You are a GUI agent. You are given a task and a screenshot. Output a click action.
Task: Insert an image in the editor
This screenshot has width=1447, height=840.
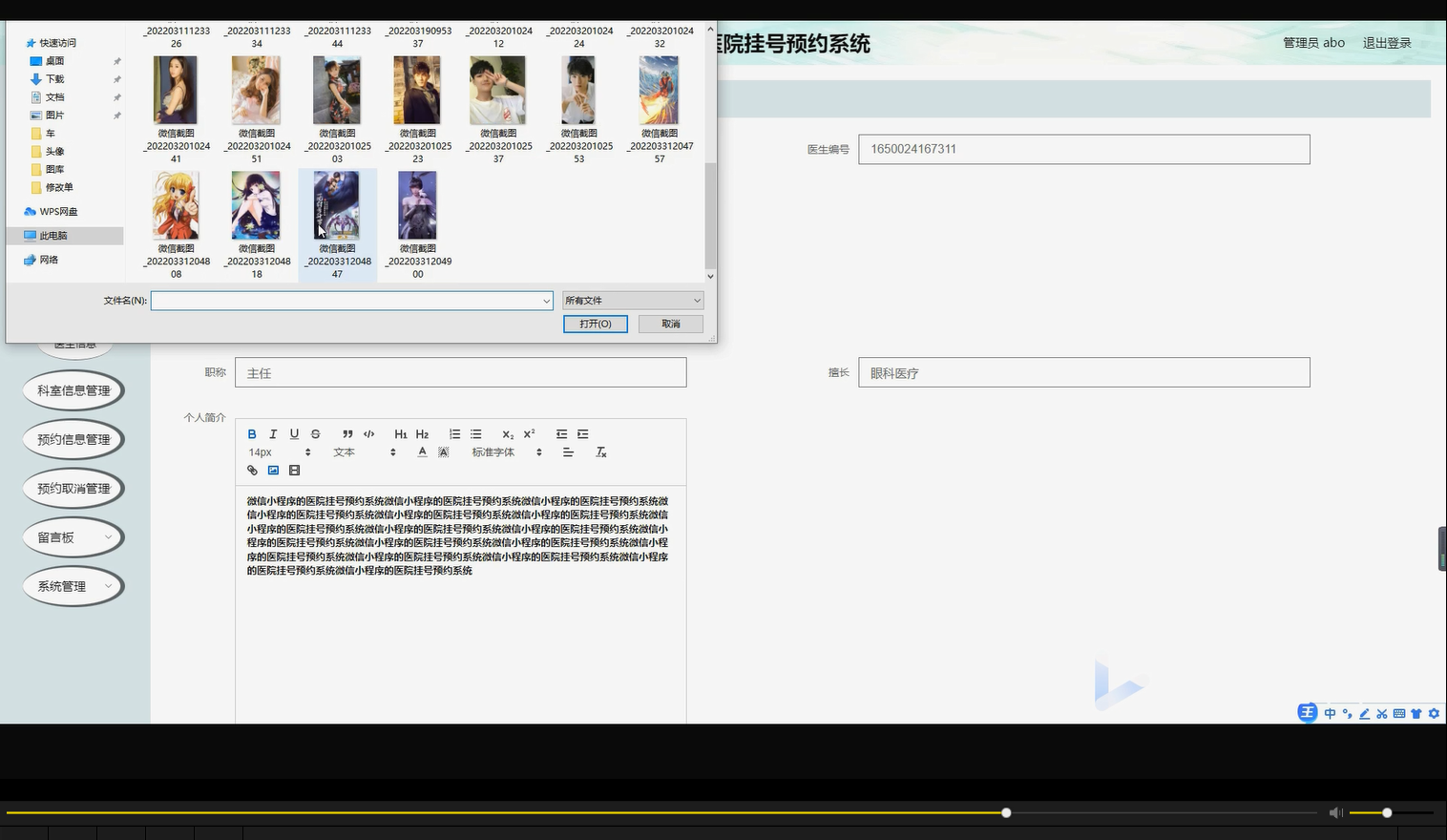pos(273,471)
